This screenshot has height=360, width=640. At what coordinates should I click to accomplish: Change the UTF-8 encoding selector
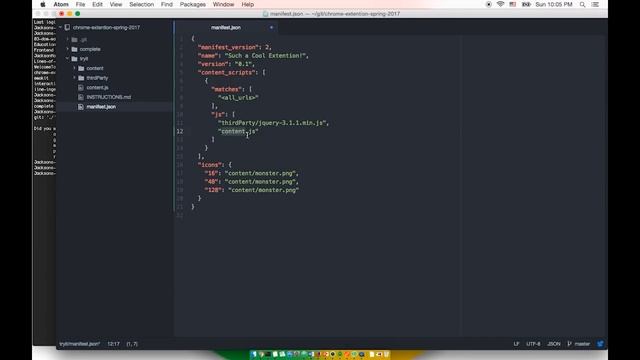point(533,344)
